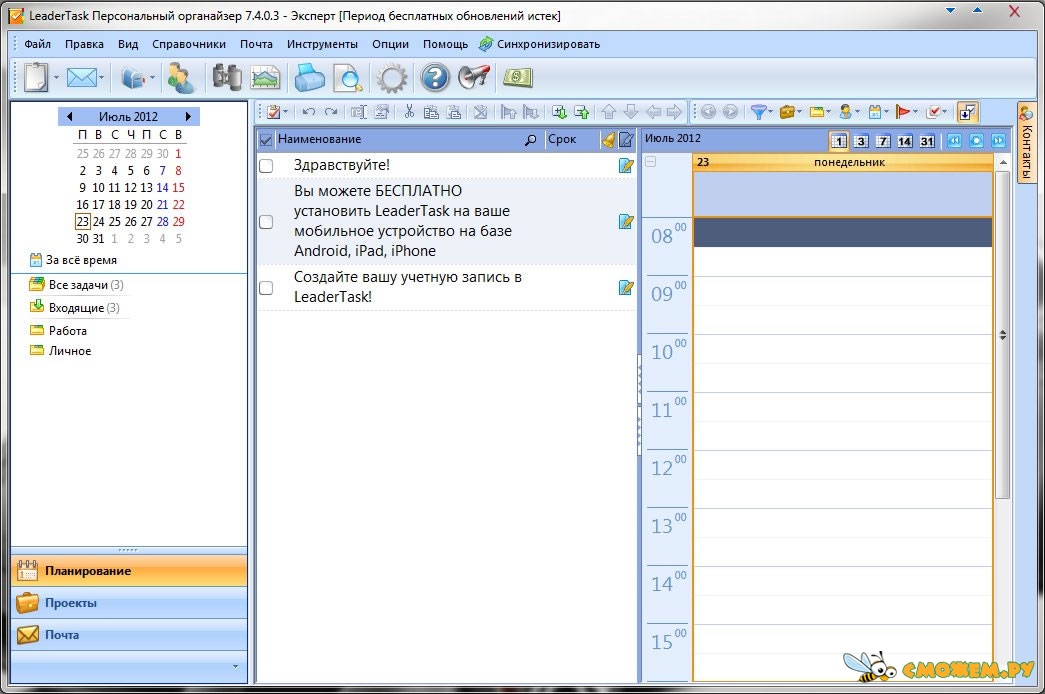
Task: Click the new task clipboard icon
Action: (36, 77)
